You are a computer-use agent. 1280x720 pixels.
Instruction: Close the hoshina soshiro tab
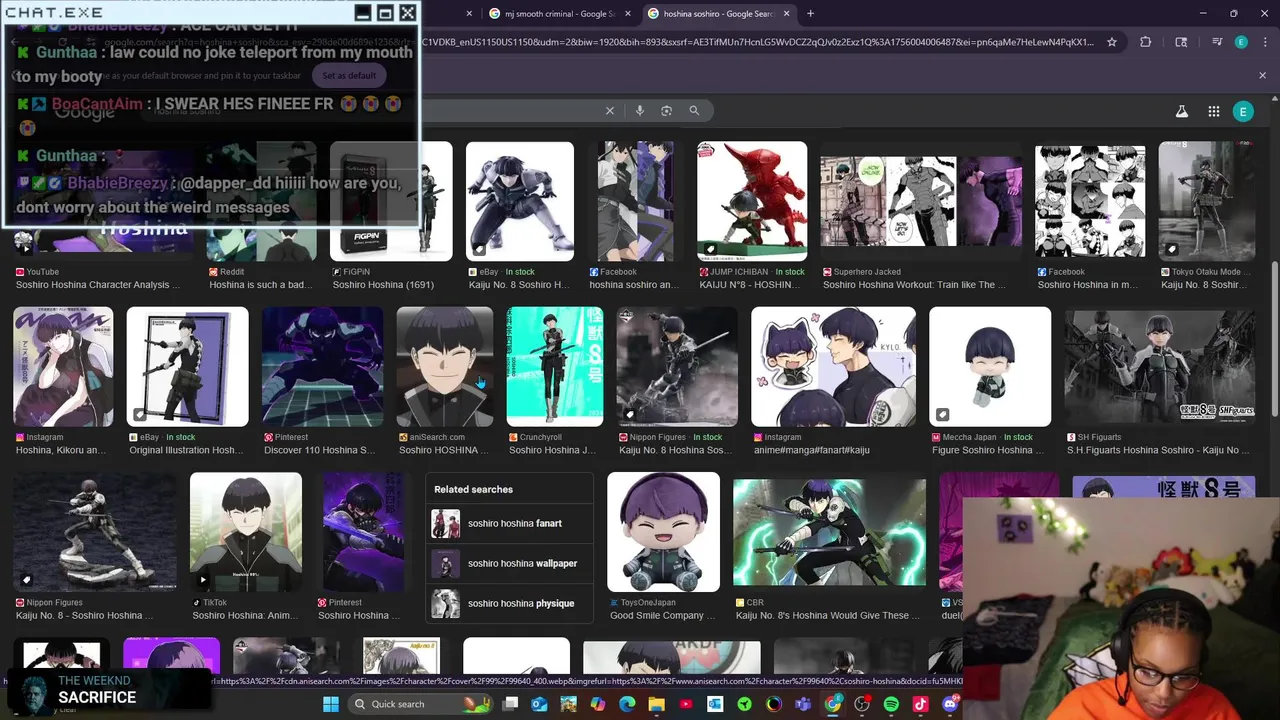click(786, 14)
